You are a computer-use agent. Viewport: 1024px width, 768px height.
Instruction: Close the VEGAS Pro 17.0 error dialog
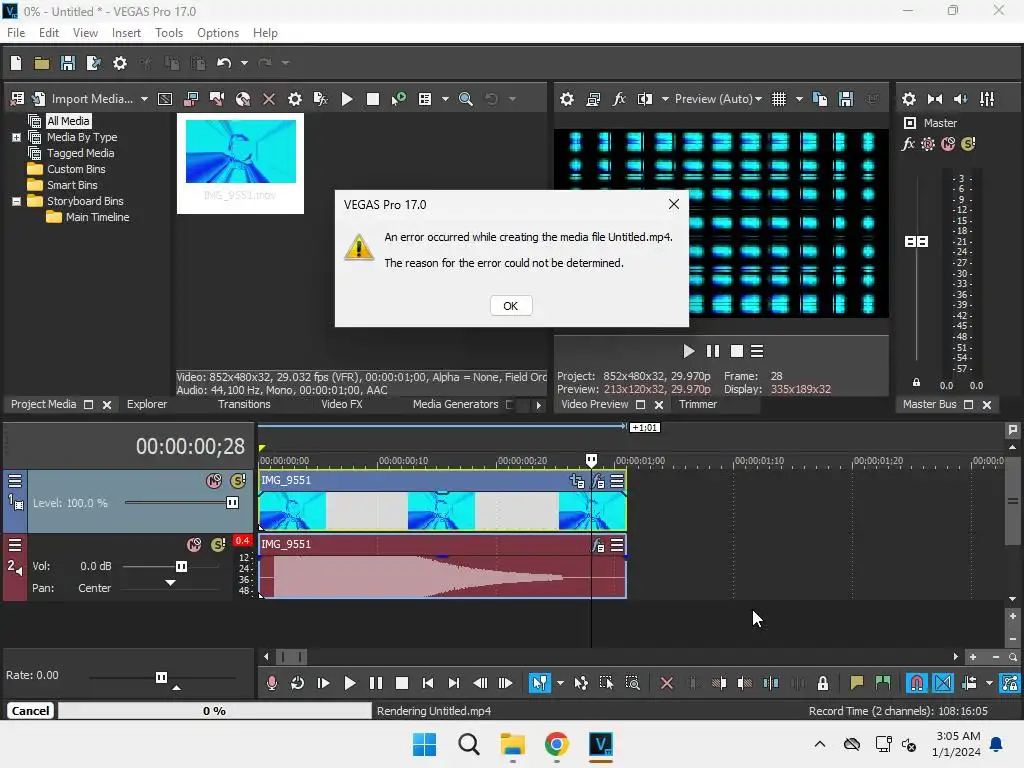674,204
